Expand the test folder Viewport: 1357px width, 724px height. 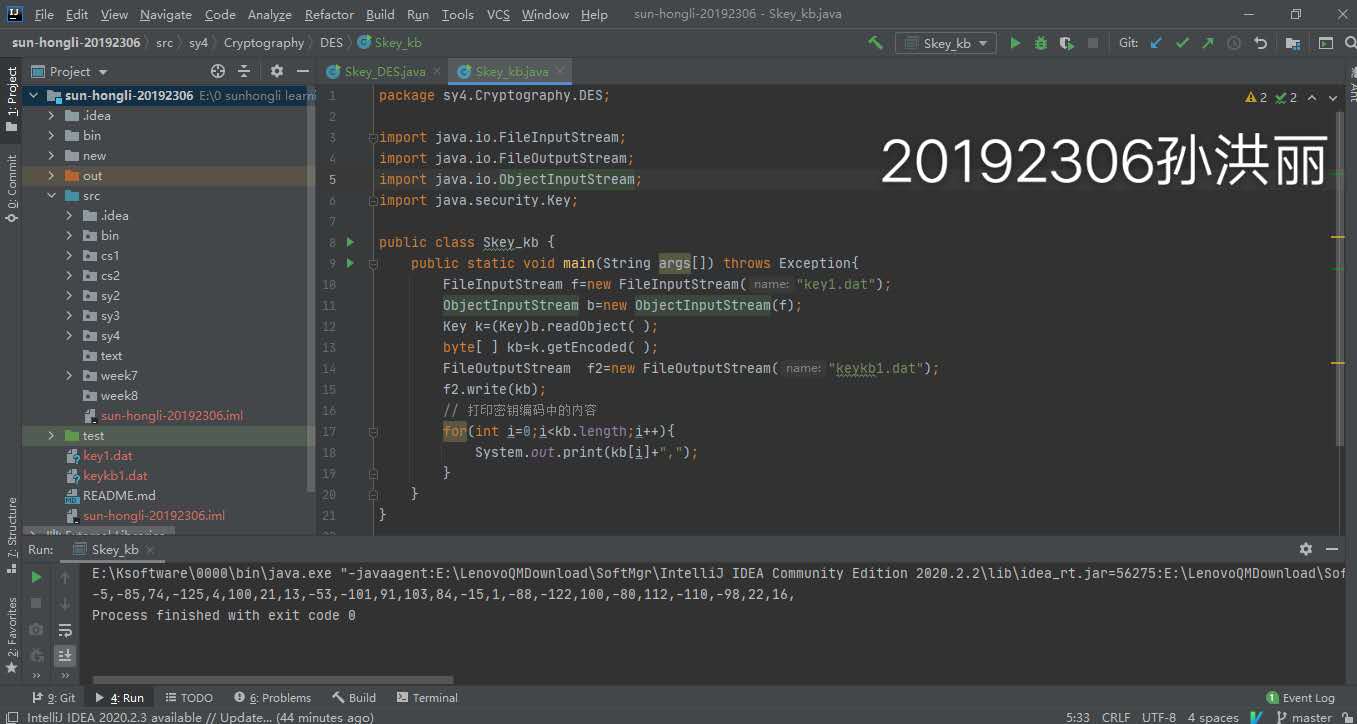51,436
